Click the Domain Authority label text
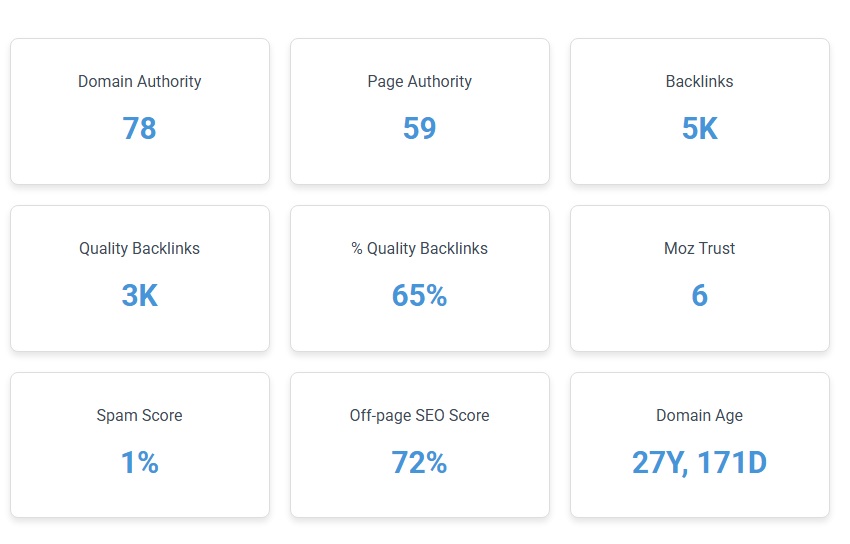The height and width of the screenshot is (544, 850). pyautogui.click(x=139, y=82)
